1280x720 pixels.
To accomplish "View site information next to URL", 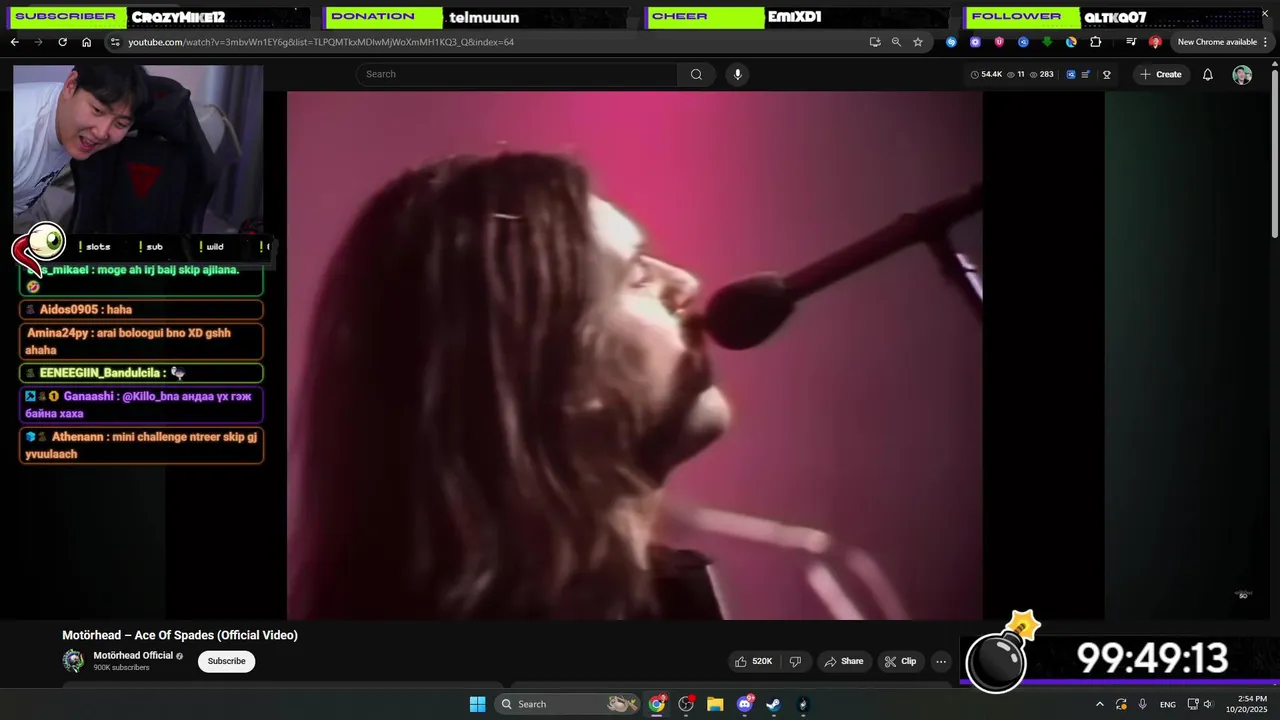I will (115, 42).
